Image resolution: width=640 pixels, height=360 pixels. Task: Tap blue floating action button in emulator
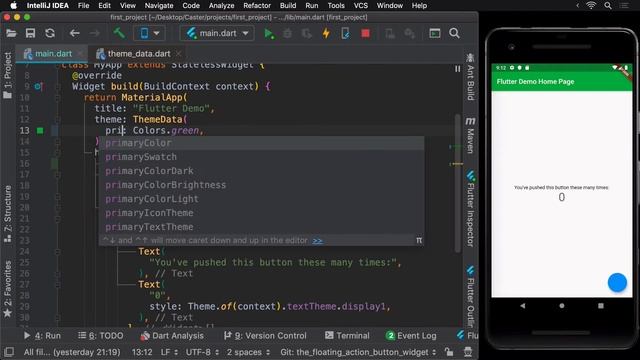point(617,282)
